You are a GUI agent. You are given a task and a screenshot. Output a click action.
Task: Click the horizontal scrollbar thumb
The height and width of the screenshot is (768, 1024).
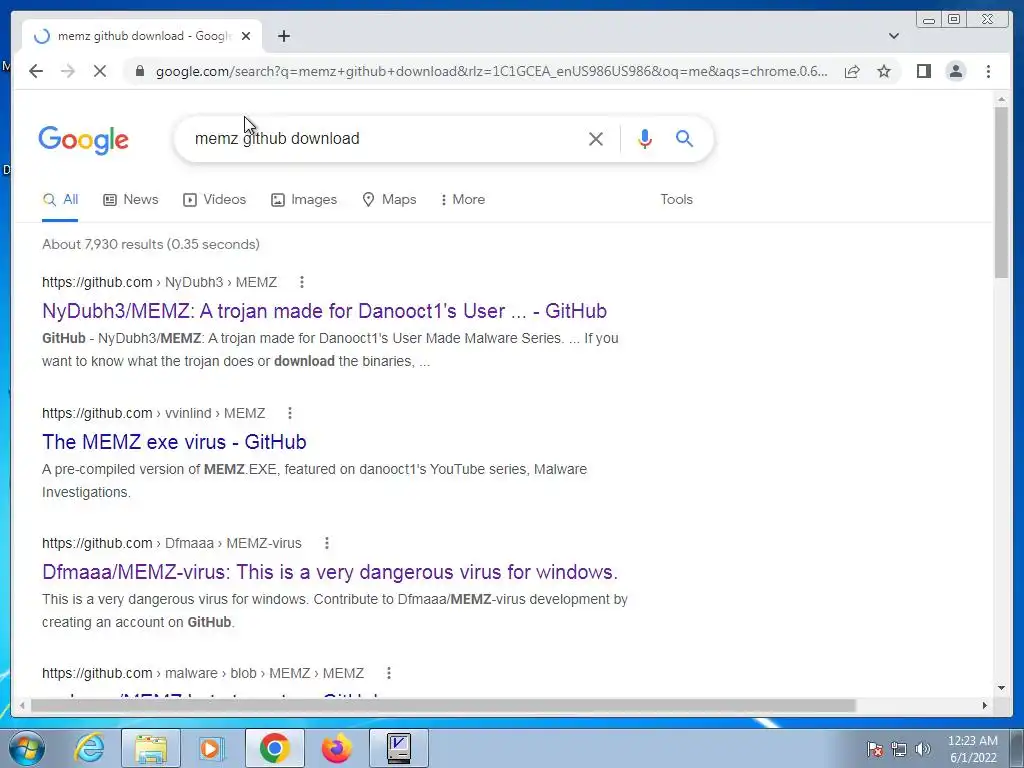pyautogui.click(x=443, y=705)
